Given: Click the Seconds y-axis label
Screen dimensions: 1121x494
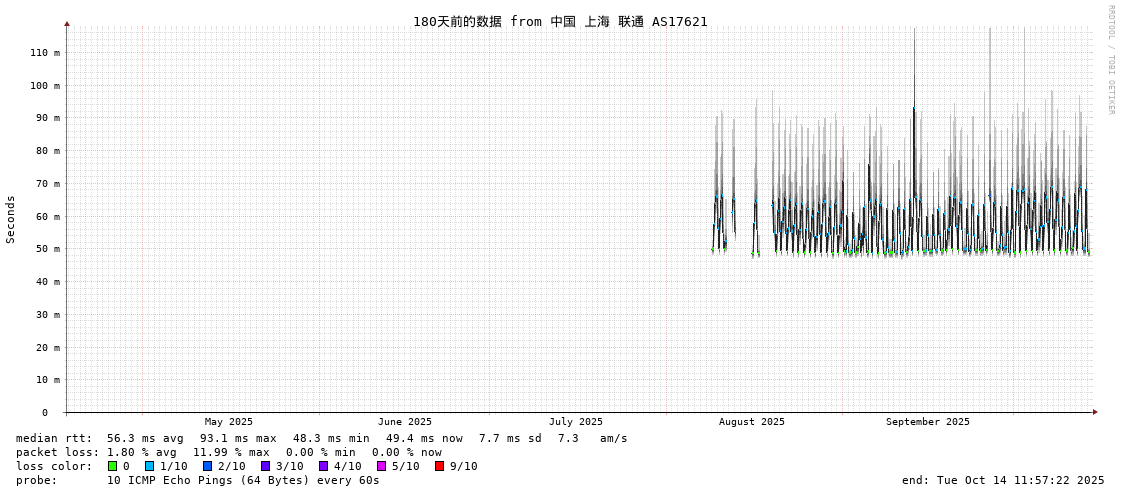Looking at the screenshot, I should (11, 219).
